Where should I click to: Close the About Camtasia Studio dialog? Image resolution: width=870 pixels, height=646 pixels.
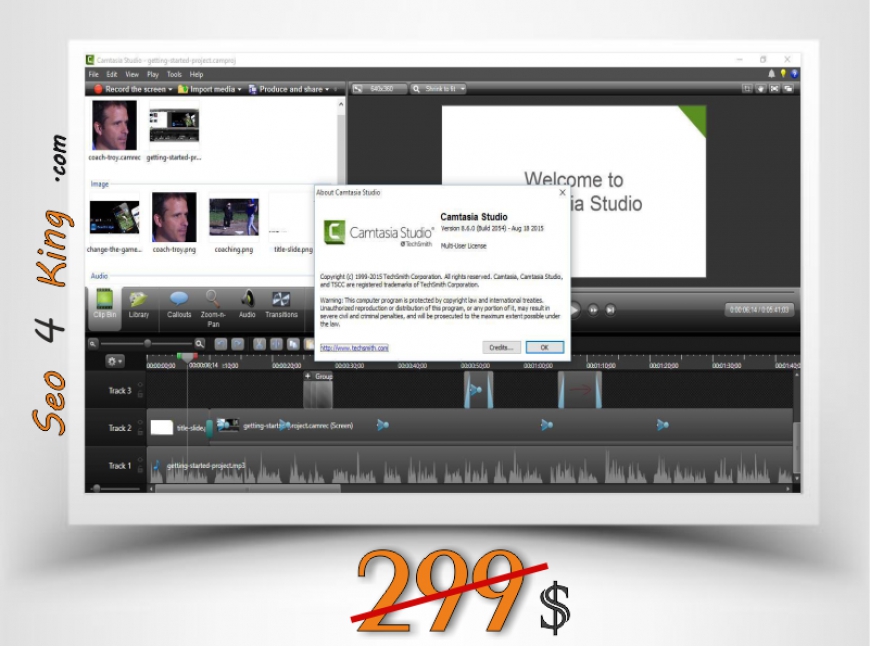[x=562, y=192]
